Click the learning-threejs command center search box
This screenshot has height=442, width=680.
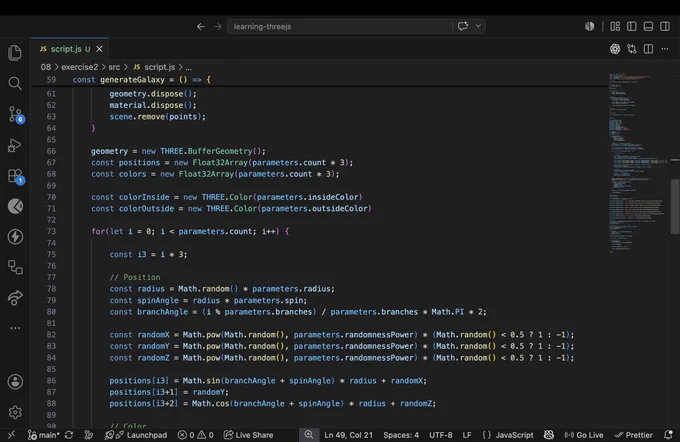[339, 26]
